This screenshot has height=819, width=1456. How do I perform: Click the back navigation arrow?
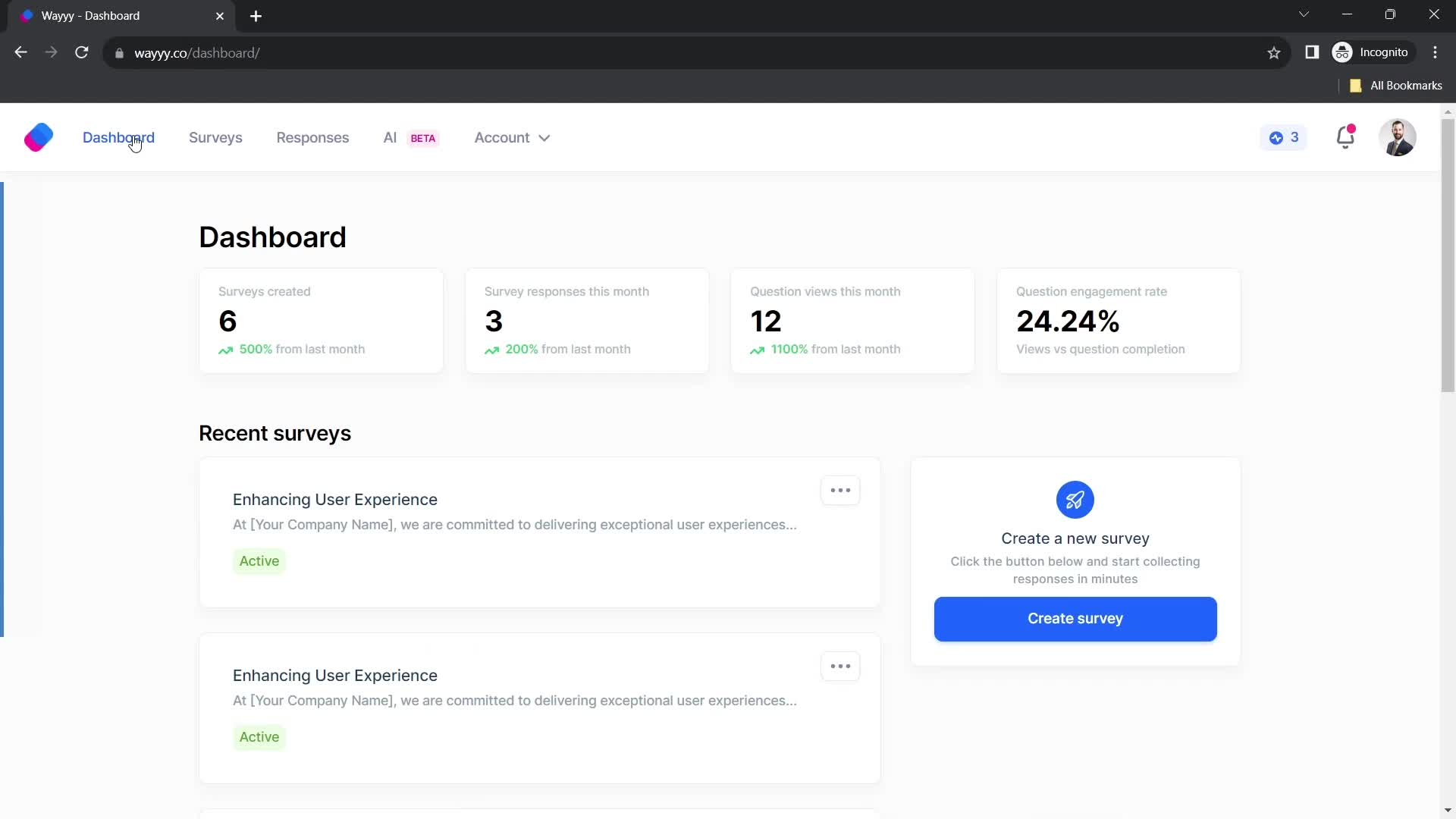[20, 52]
